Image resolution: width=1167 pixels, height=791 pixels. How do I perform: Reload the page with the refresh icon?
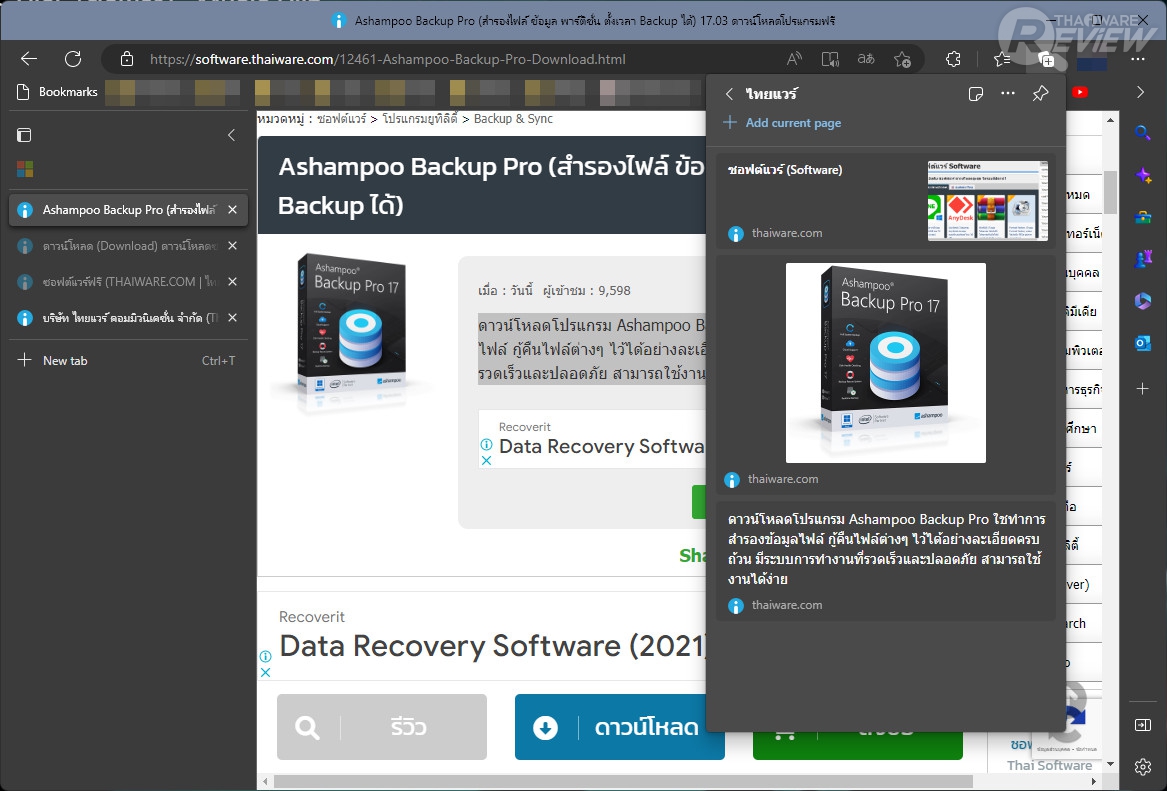coord(73,59)
